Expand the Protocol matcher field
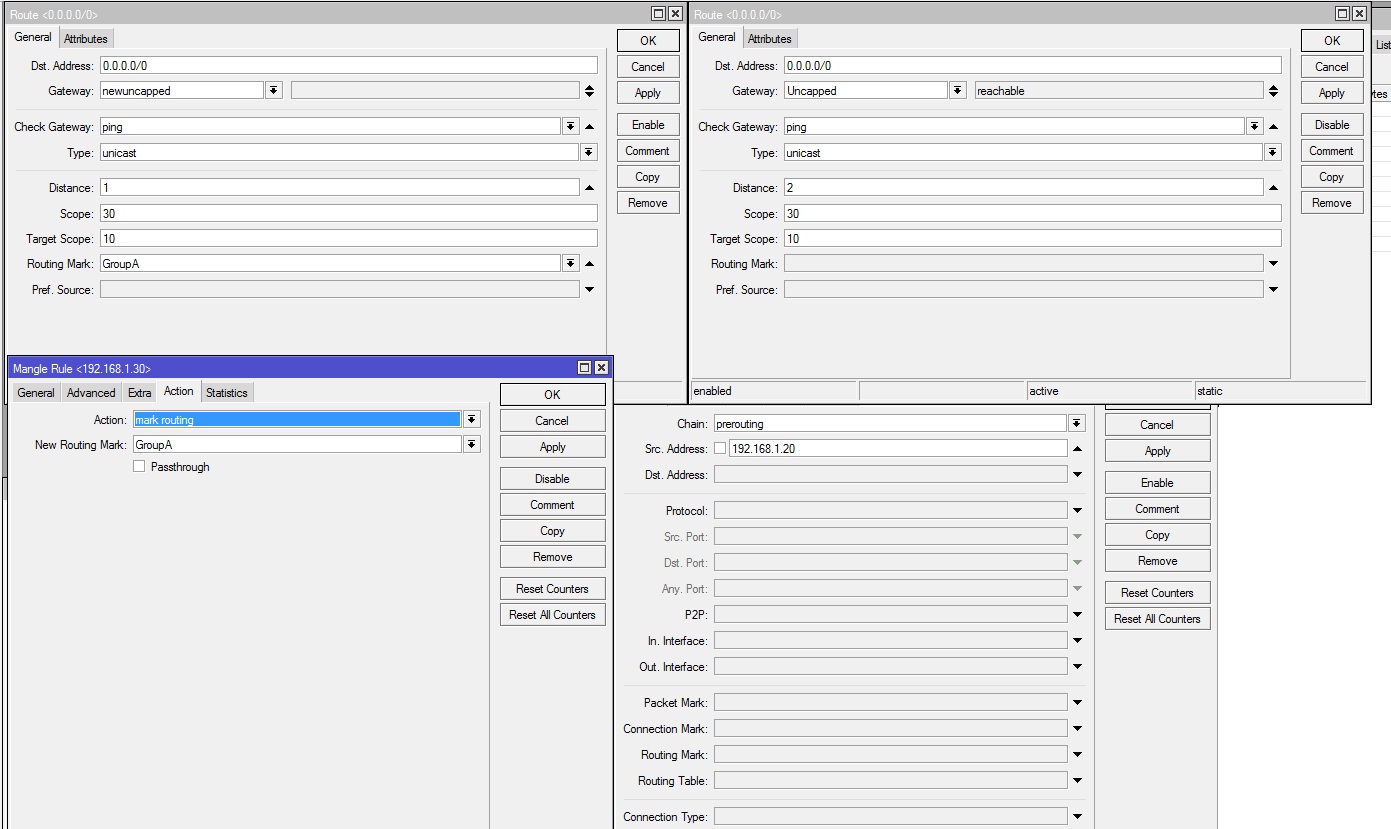 click(x=1077, y=511)
